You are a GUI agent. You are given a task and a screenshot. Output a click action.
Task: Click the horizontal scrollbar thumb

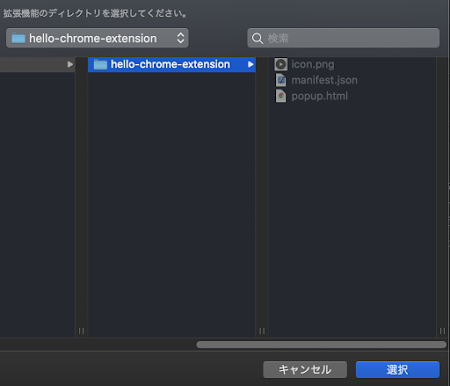coord(321,345)
